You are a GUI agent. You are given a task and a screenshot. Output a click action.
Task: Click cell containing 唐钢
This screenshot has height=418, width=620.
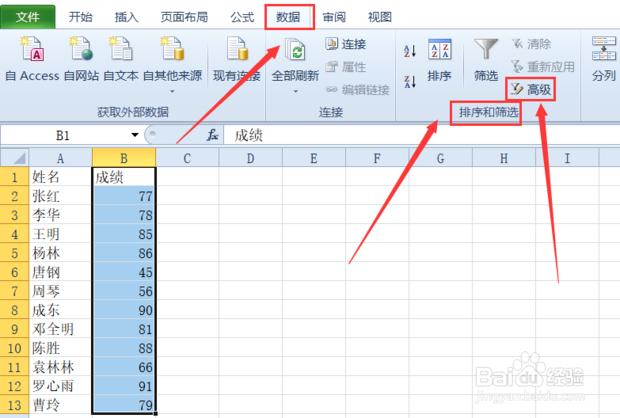[60, 272]
